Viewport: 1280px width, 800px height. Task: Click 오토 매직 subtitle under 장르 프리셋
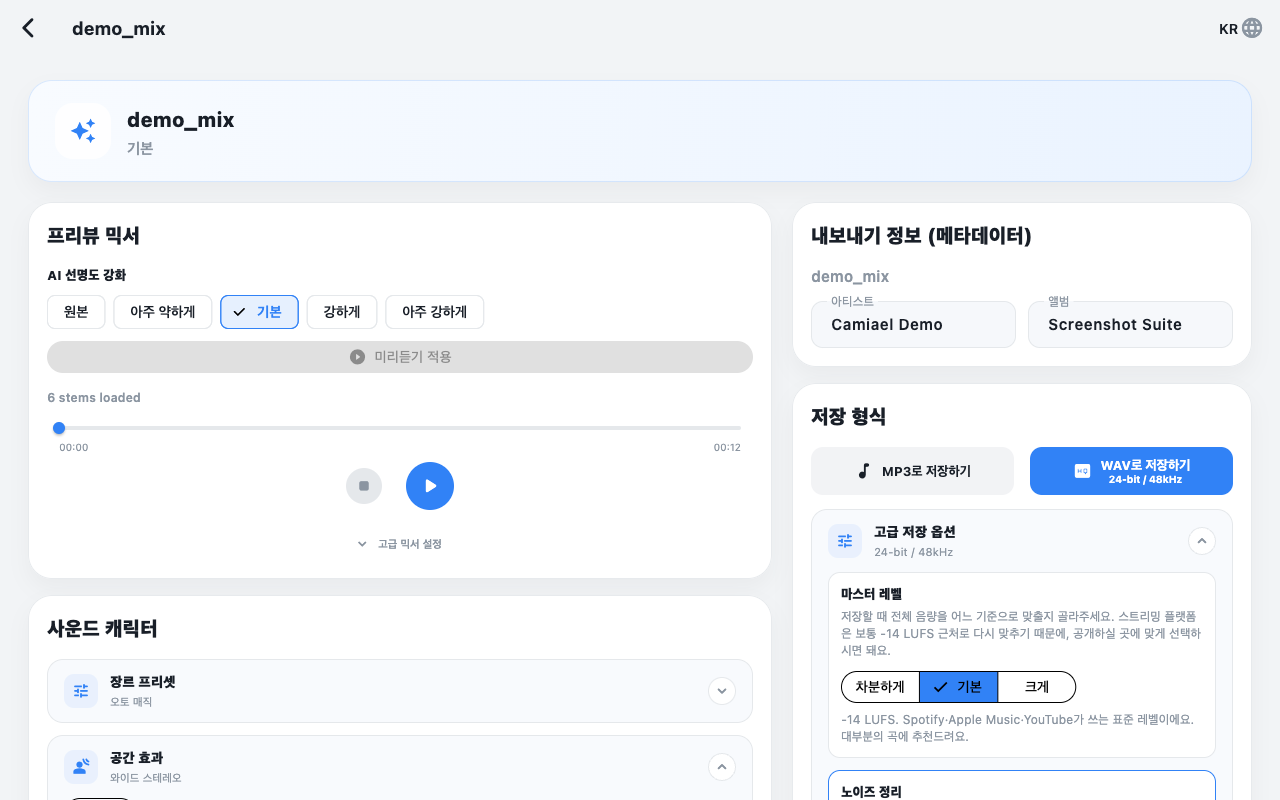pos(131,702)
